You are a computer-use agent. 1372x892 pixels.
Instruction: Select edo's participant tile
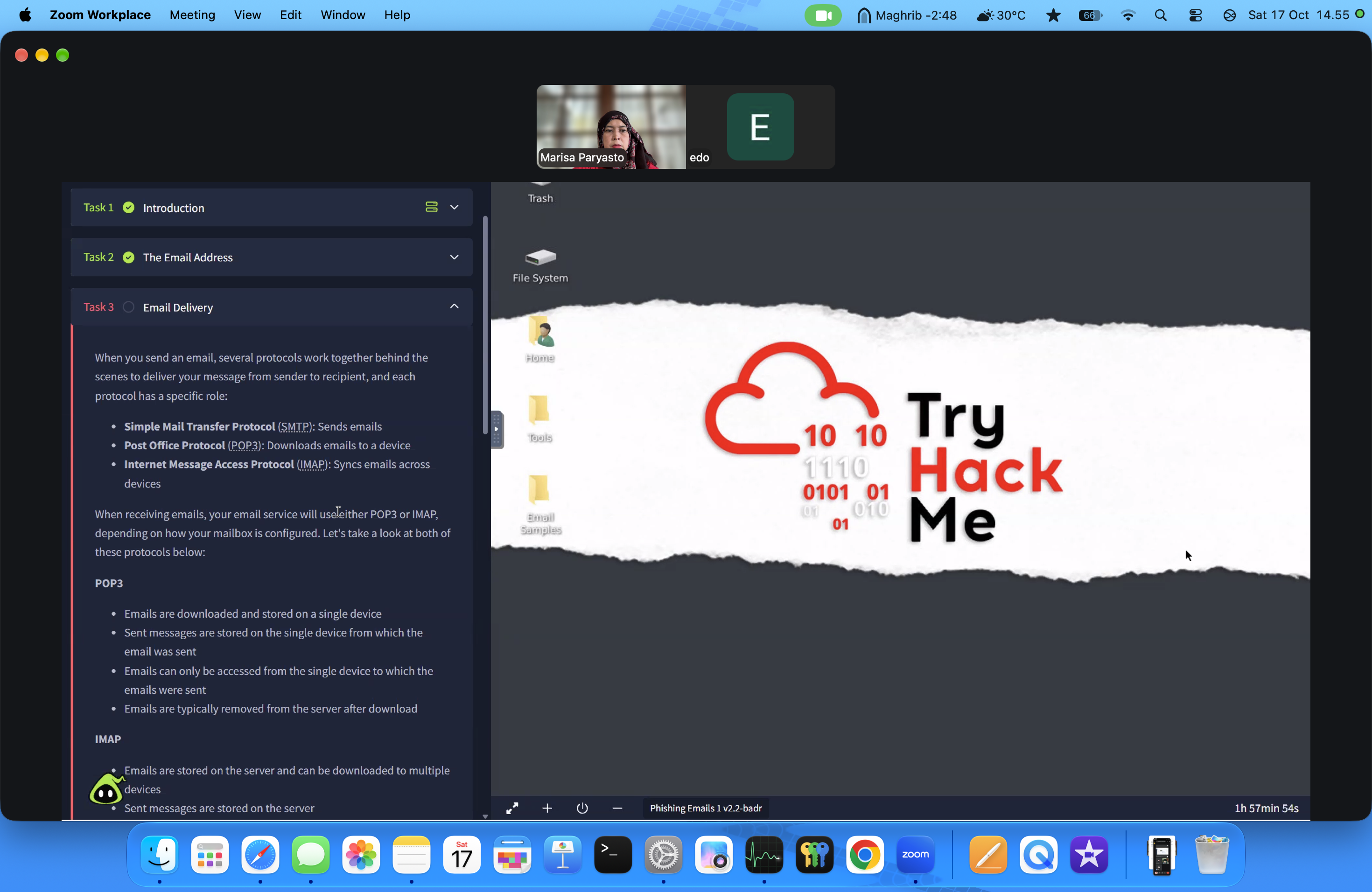coord(760,127)
